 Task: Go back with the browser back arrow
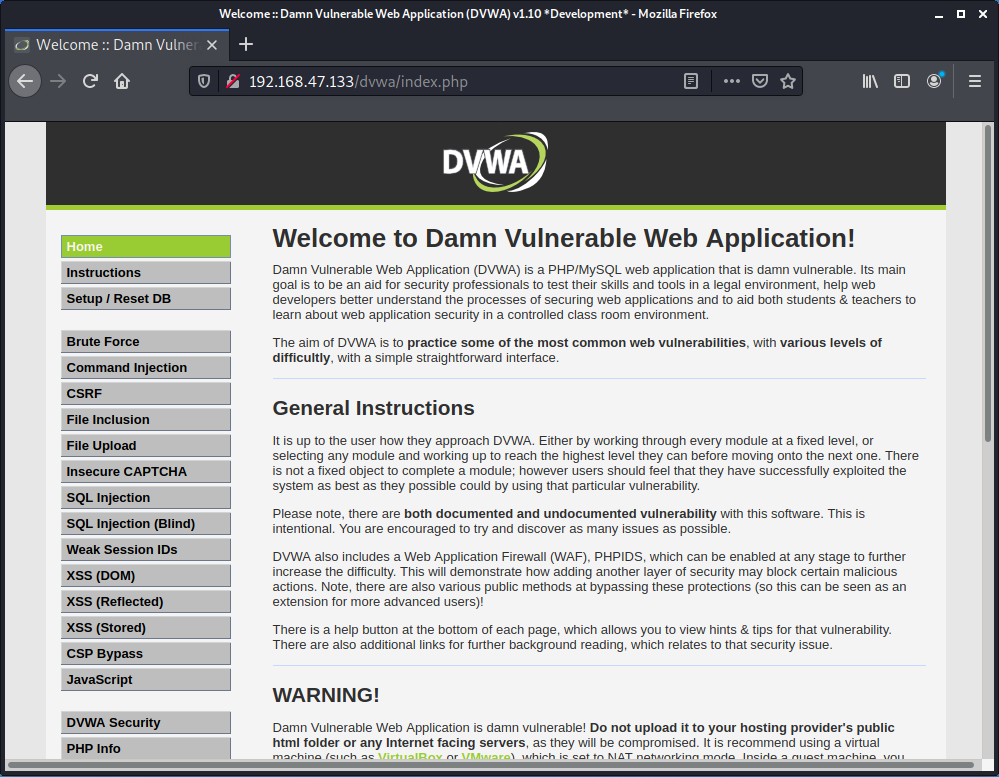(25, 82)
